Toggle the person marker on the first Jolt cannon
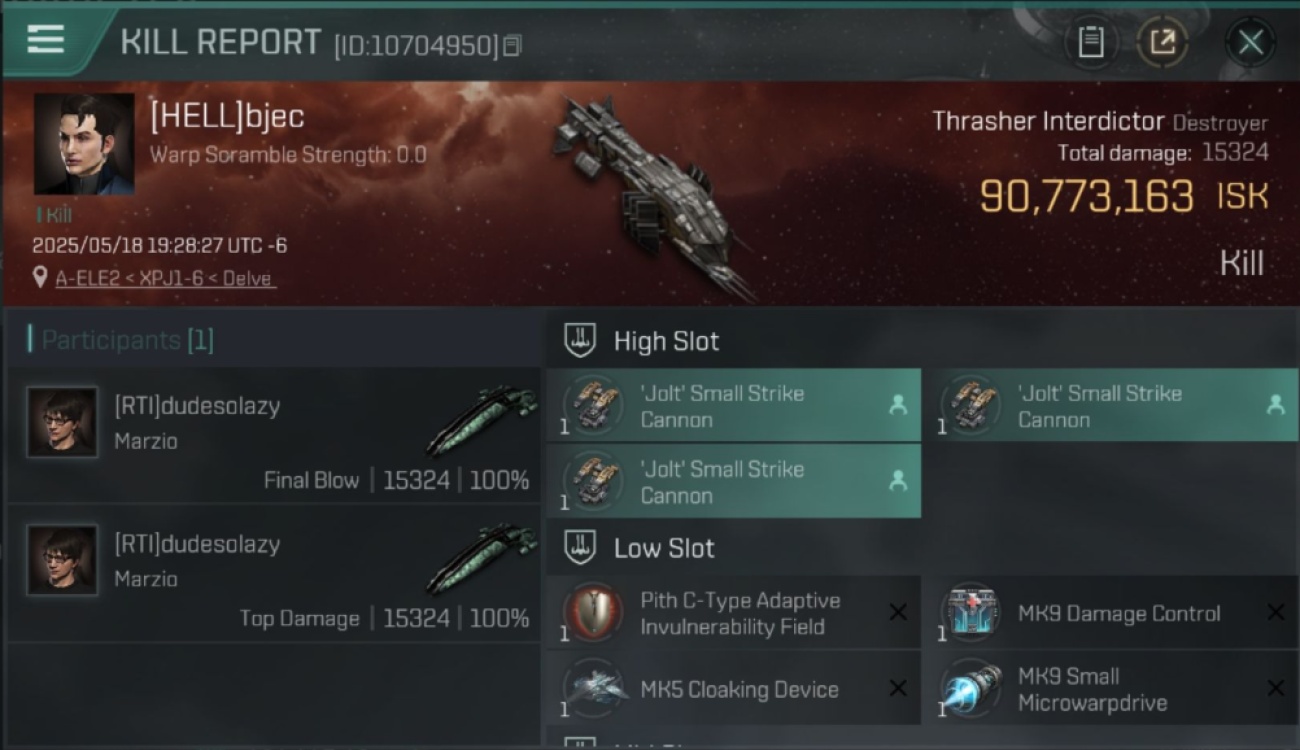The image size is (1300, 750). pyautogui.click(x=897, y=405)
